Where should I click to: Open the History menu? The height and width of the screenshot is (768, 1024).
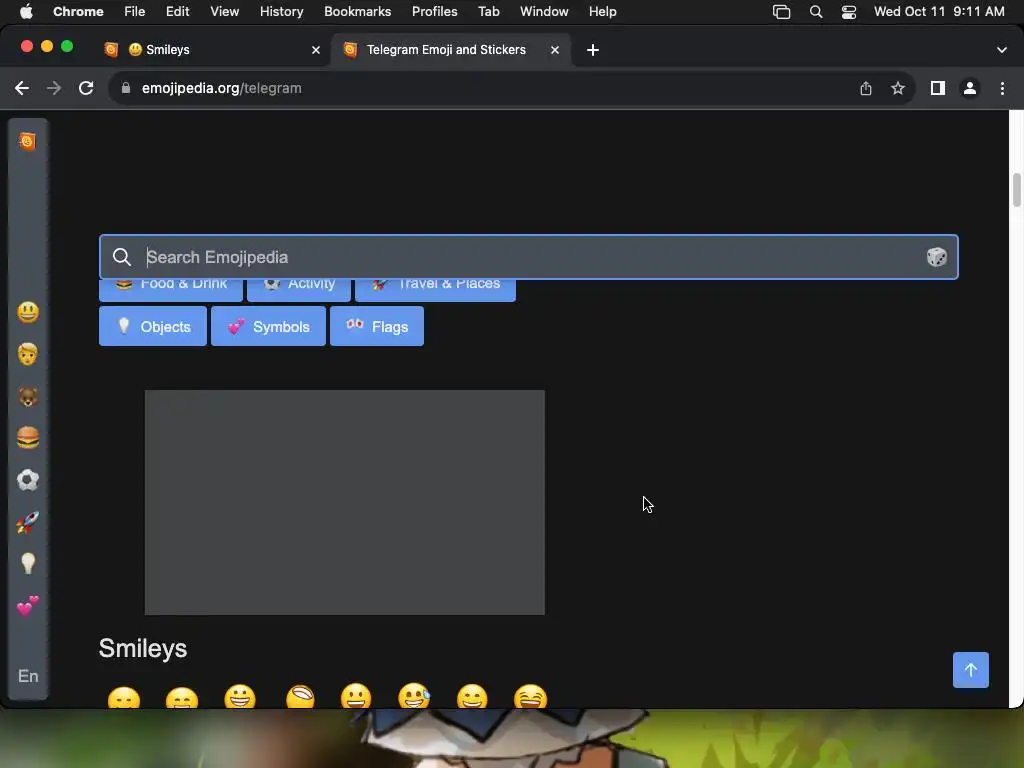[x=281, y=11]
